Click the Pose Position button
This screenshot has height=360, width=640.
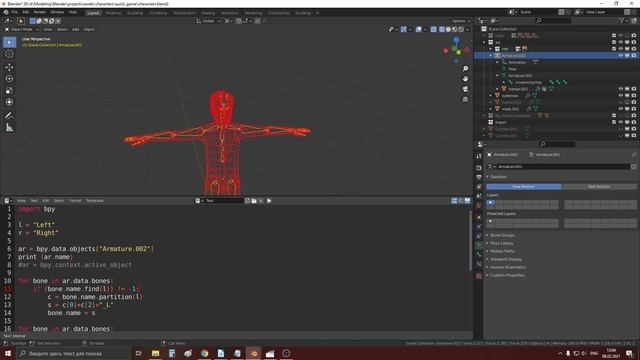(x=524, y=187)
